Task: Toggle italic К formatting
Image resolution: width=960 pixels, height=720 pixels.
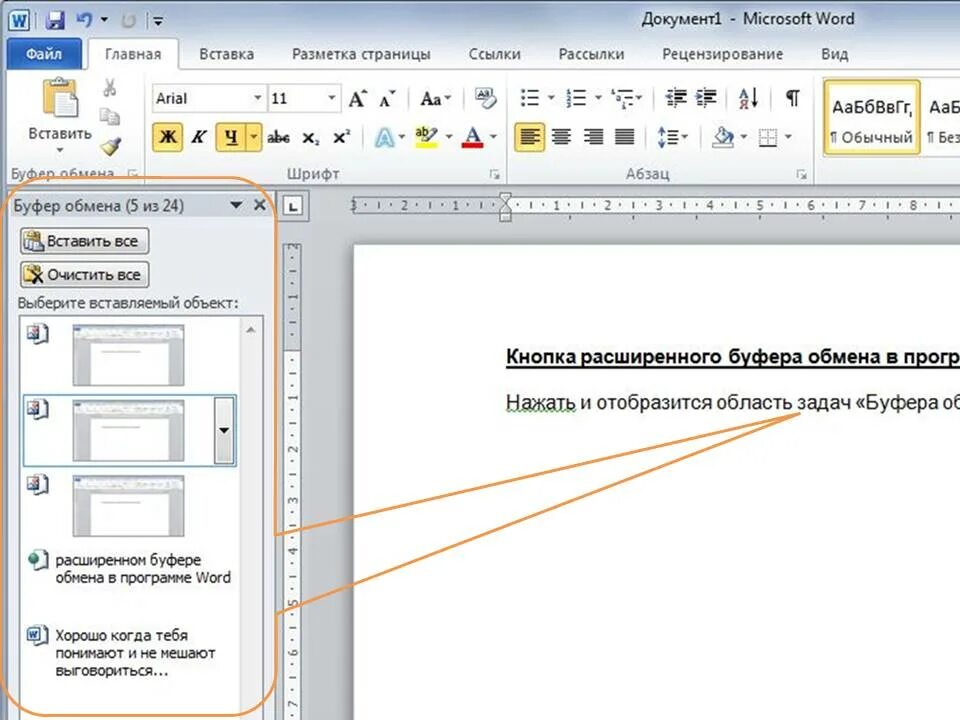Action: (x=199, y=137)
